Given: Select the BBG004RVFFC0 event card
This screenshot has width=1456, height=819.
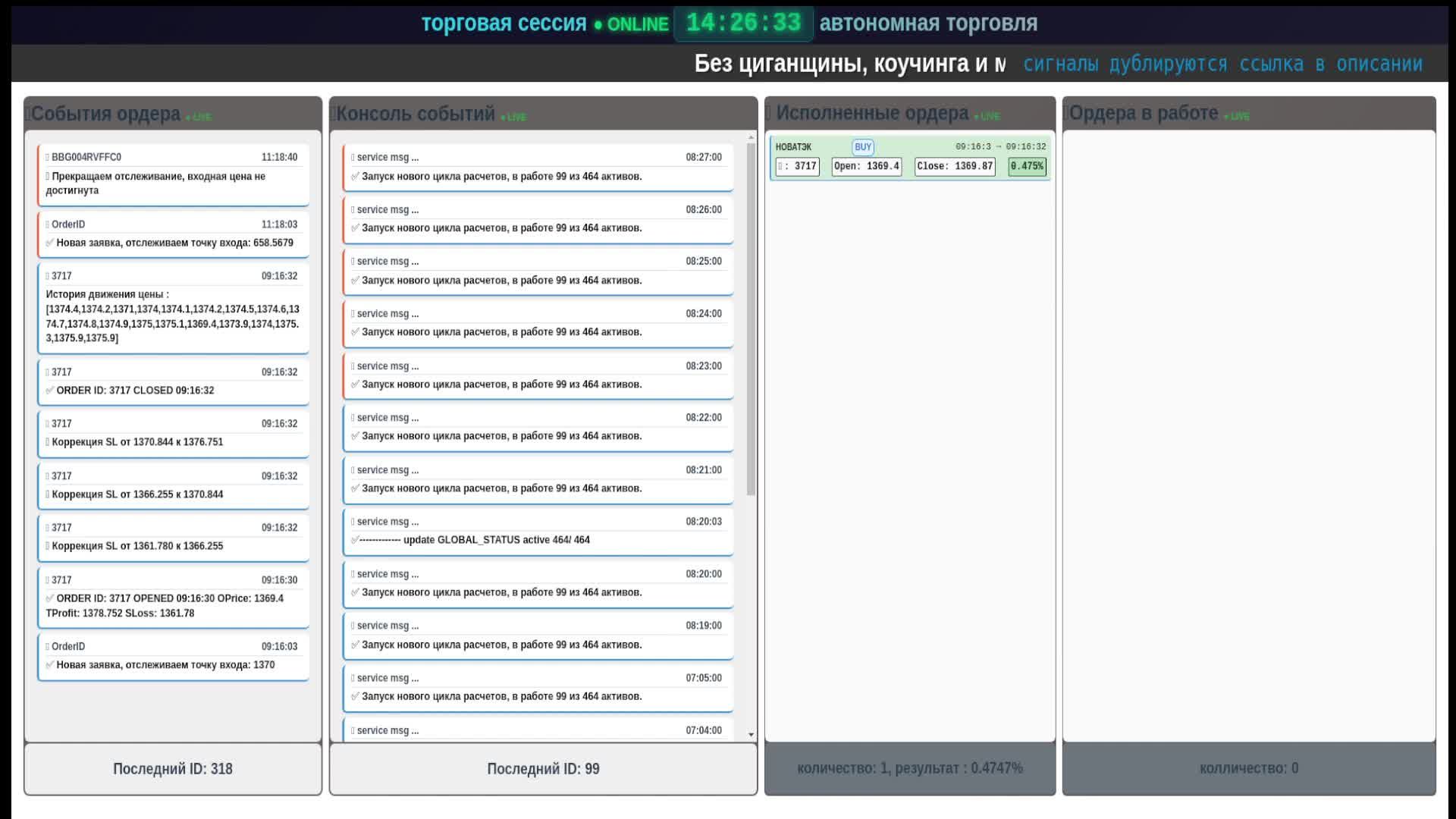Looking at the screenshot, I should [173, 174].
